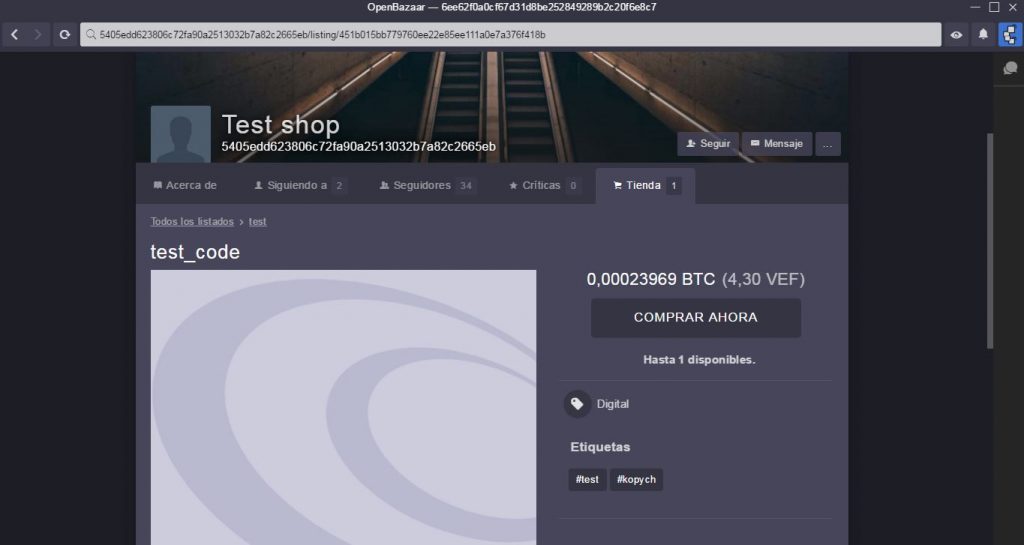Reload the page with the refresh icon
The image size is (1024, 545).
pos(64,35)
